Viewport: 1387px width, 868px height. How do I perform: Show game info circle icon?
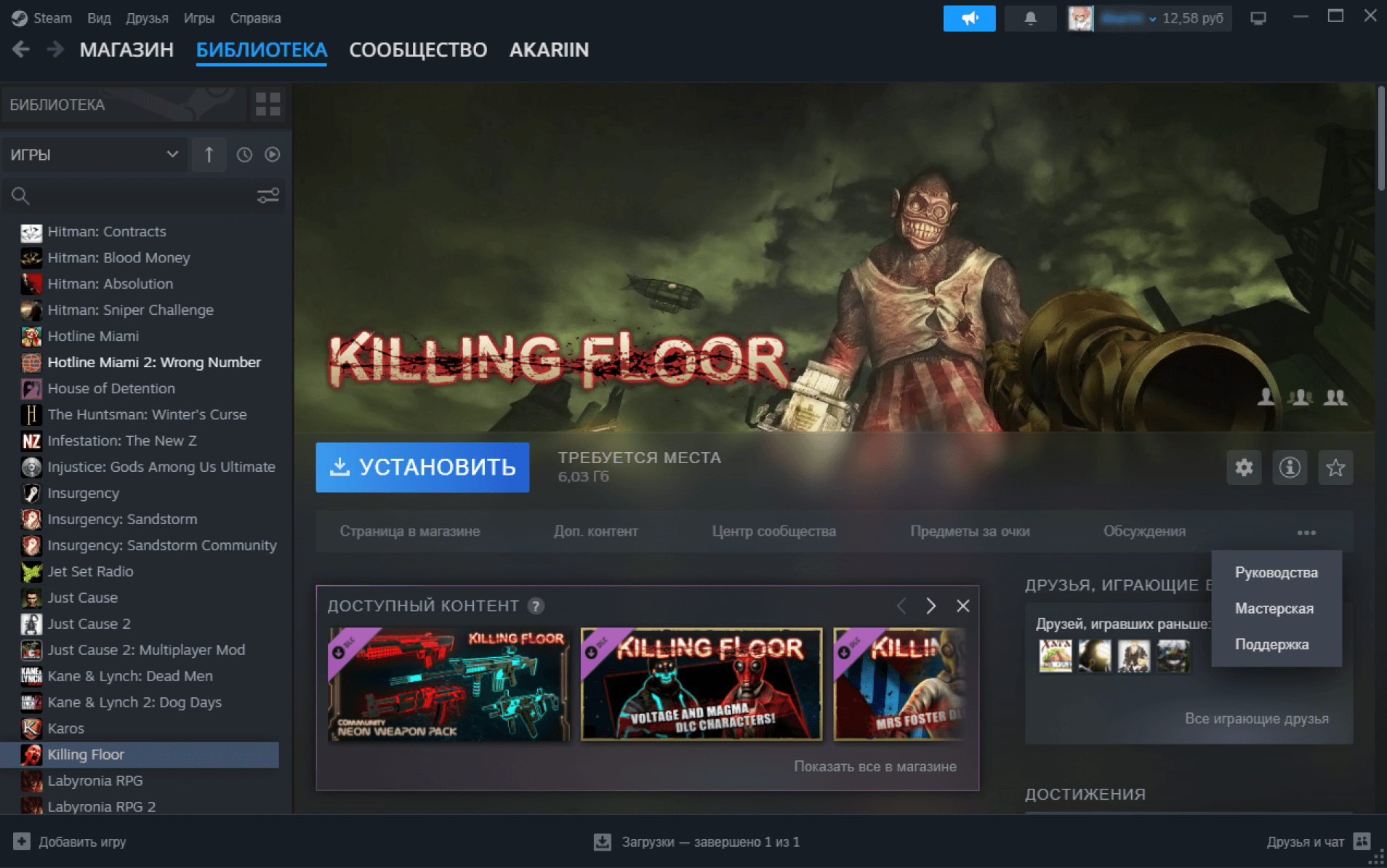(x=1290, y=467)
